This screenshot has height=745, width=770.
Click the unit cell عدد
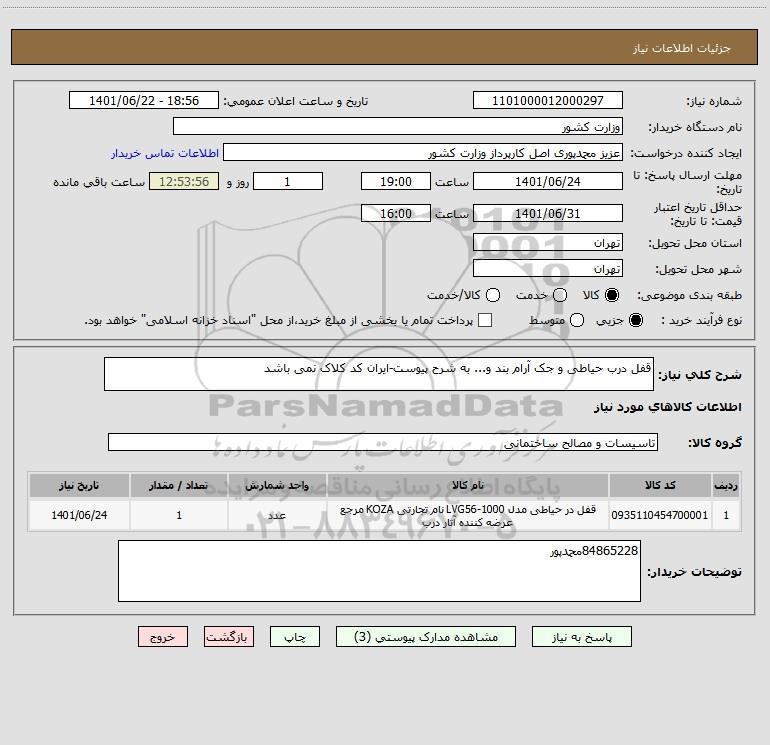(x=277, y=515)
